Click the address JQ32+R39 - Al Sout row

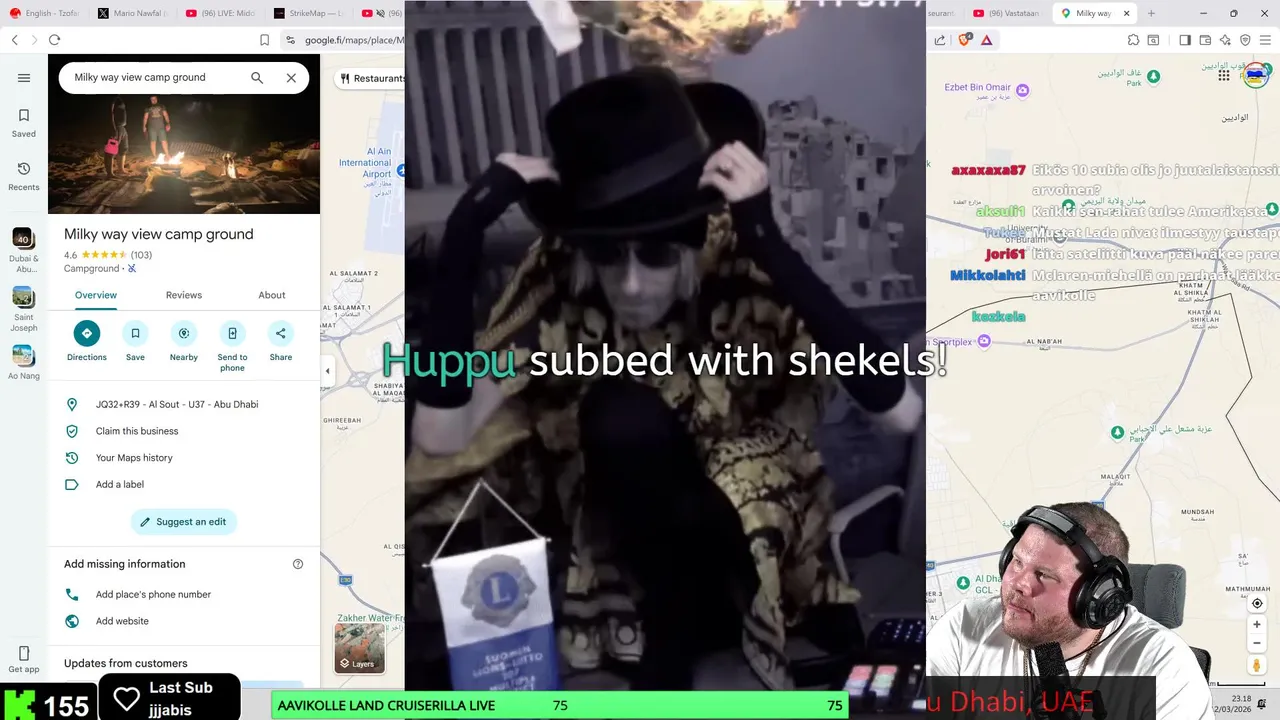(184, 405)
